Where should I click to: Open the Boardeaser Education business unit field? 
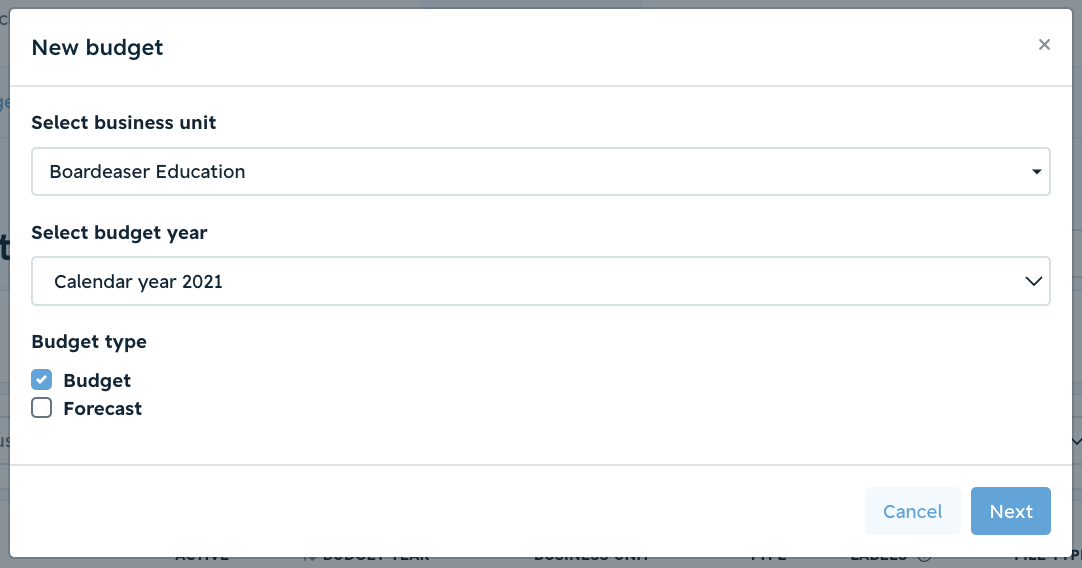coord(541,171)
